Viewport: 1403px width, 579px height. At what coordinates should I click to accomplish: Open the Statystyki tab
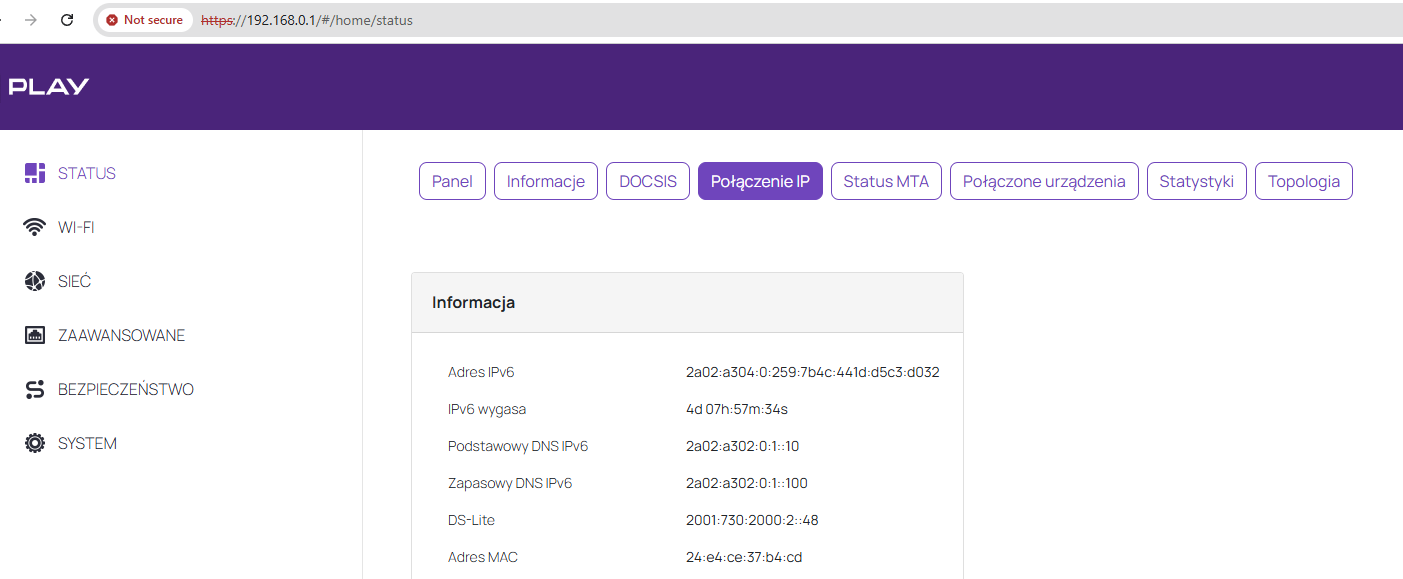point(1196,181)
